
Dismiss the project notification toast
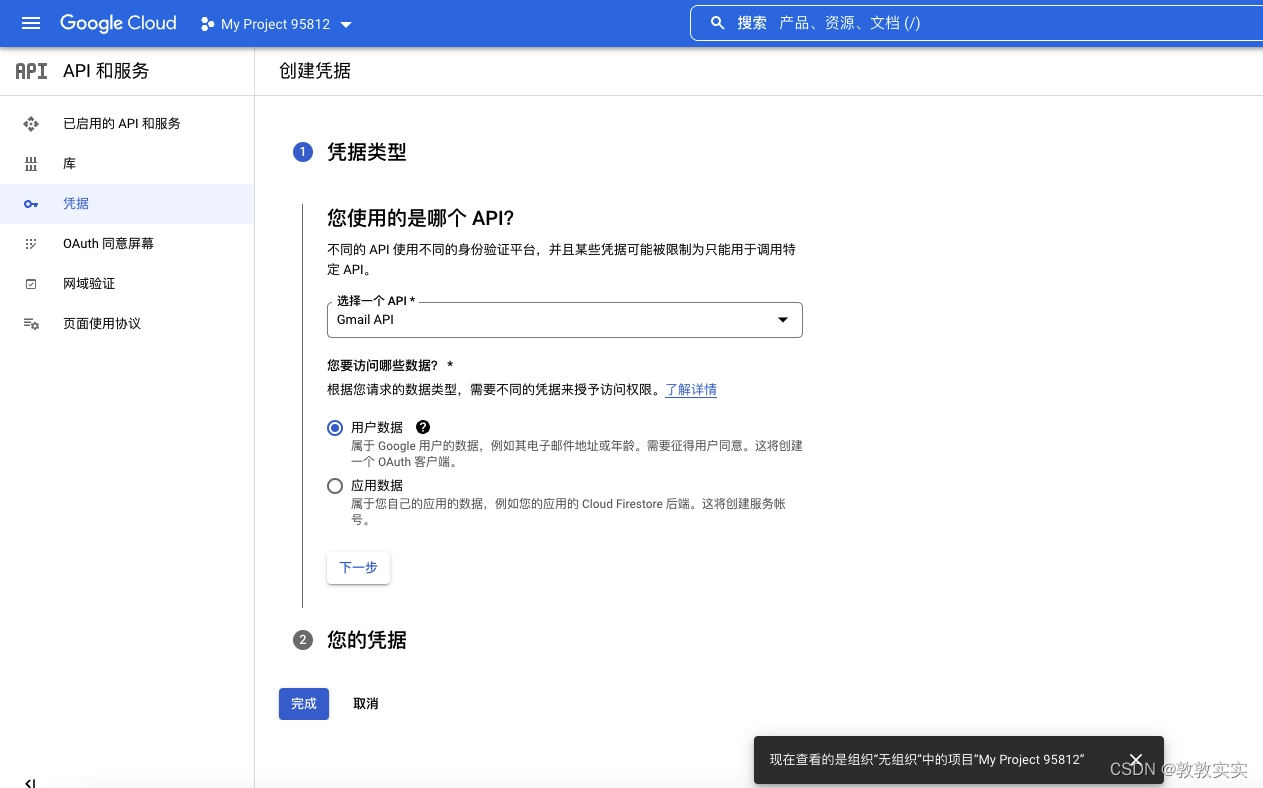pos(1135,760)
